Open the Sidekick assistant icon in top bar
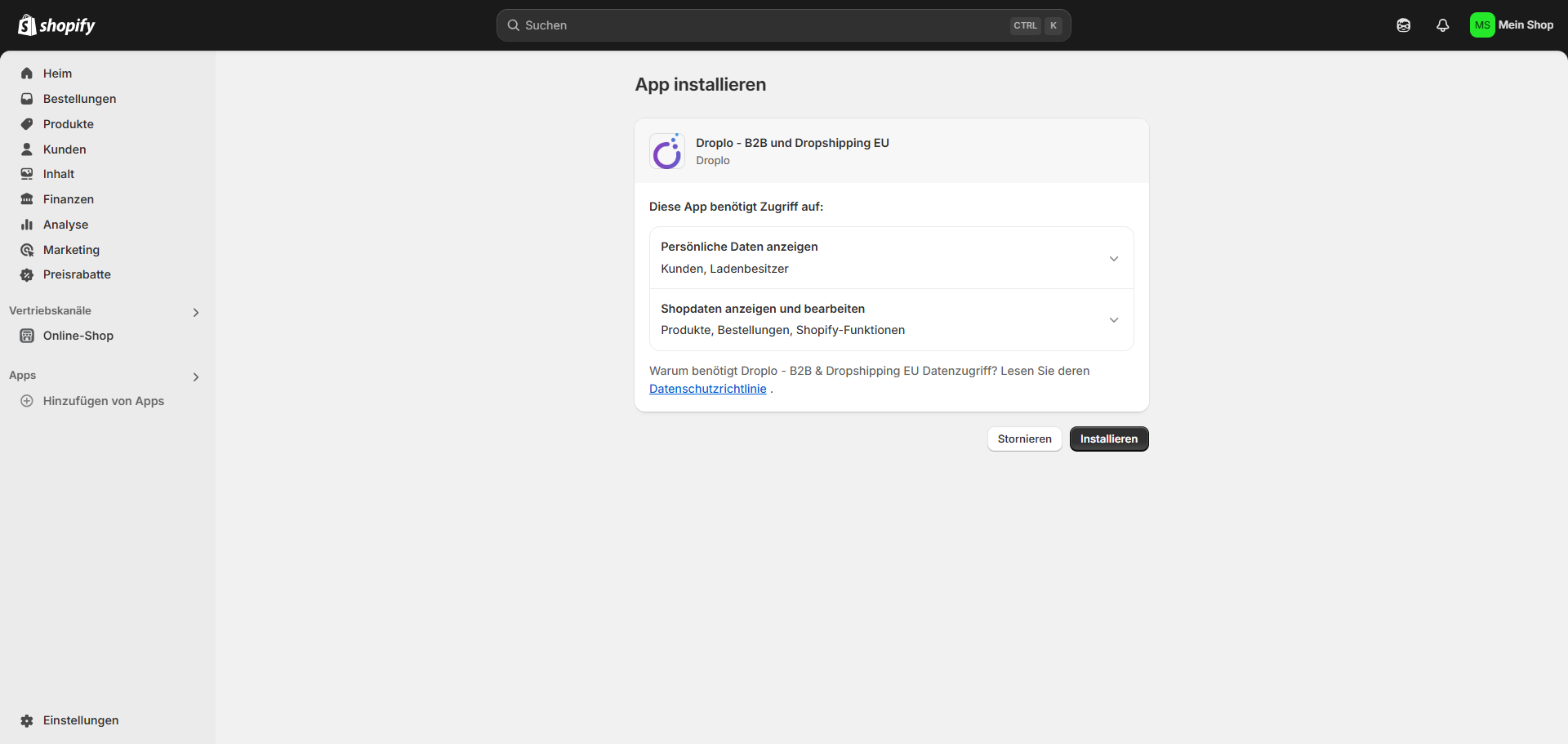 (x=1404, y=25)
